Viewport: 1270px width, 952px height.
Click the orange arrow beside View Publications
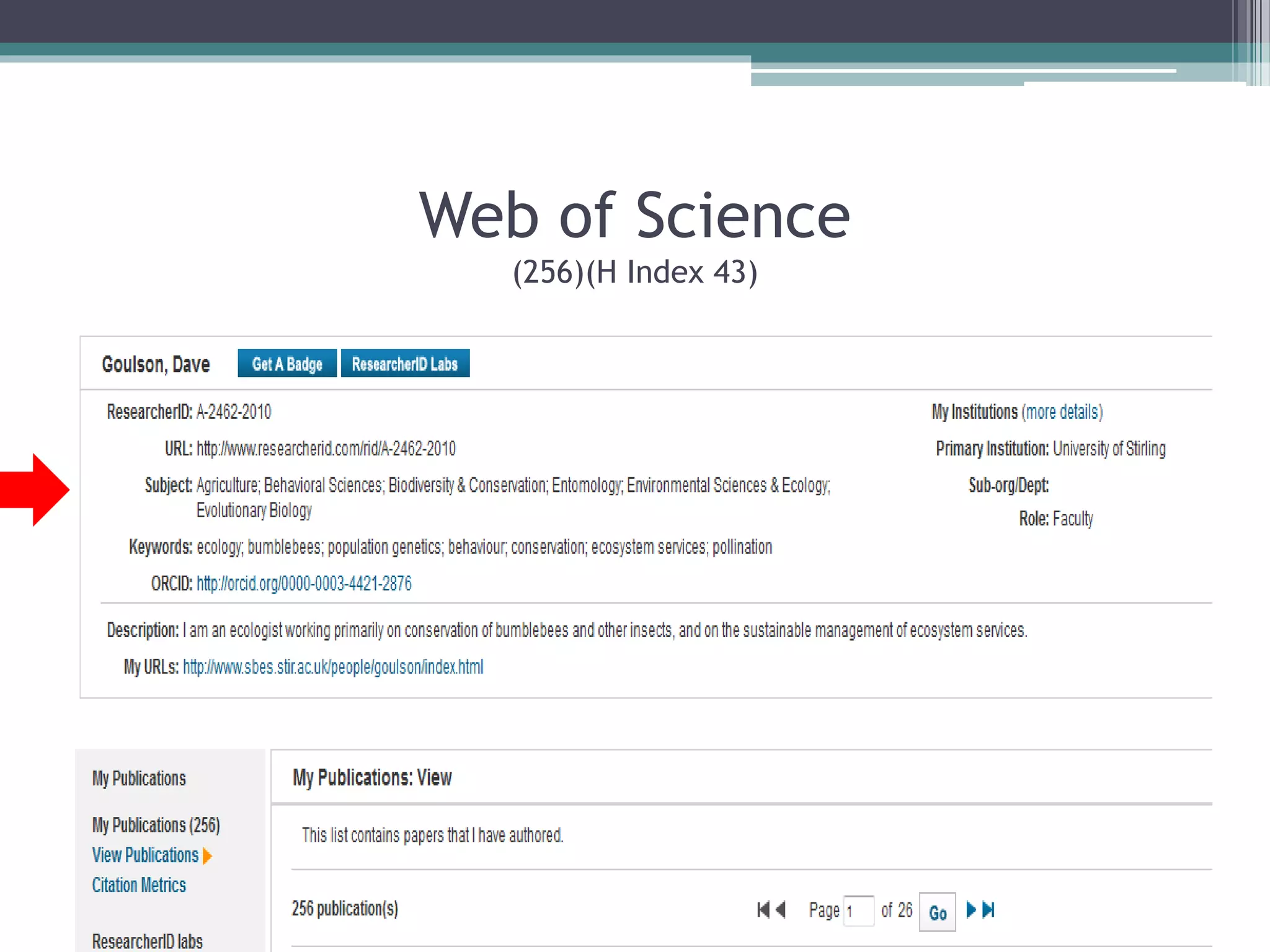click(208, 856)
